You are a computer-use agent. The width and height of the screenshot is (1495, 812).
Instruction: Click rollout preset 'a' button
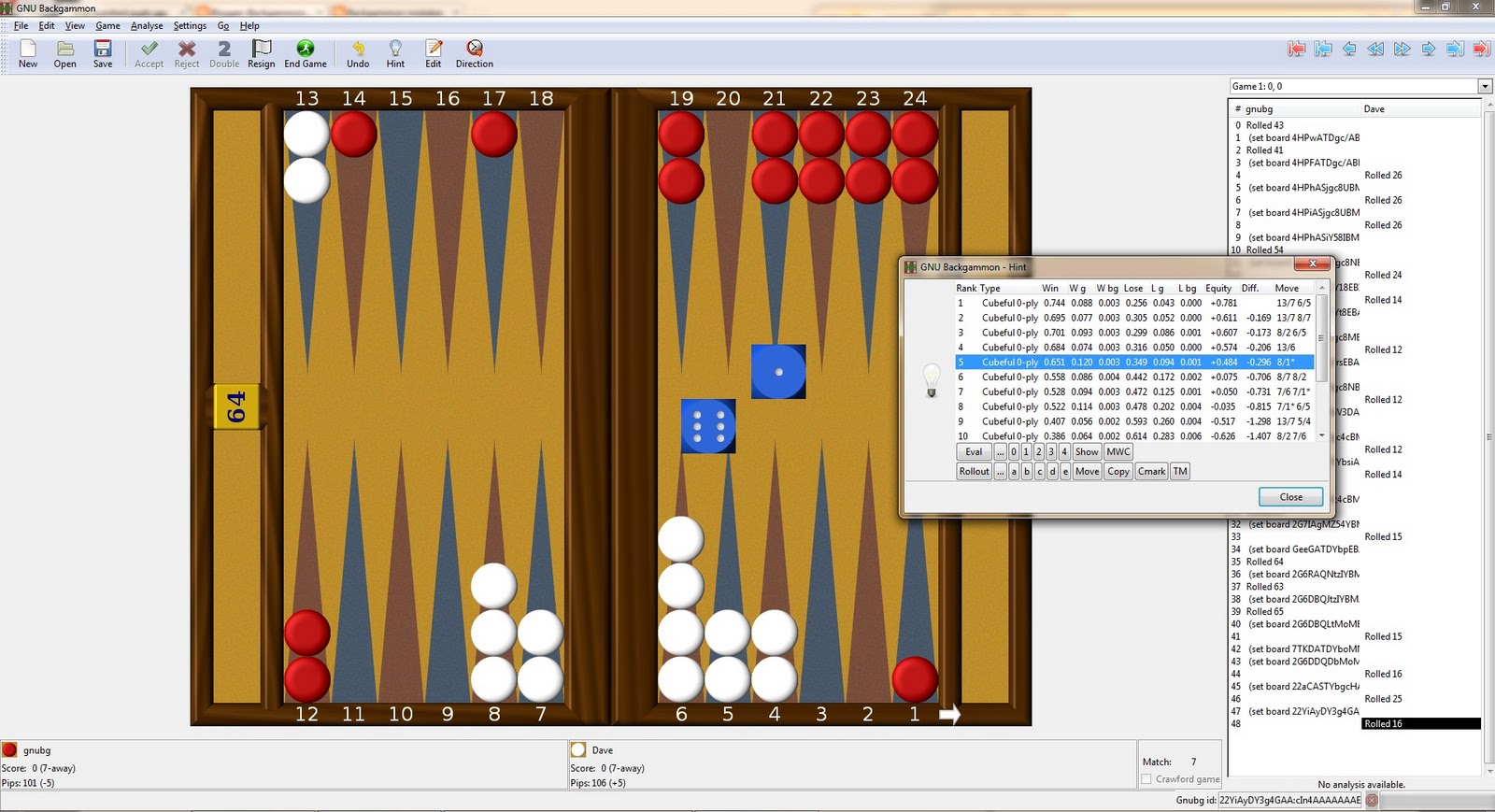click(x=1014, y=472)
